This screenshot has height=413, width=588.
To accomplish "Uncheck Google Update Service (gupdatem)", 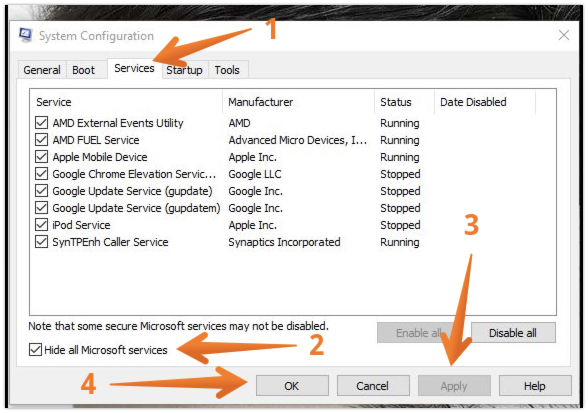I will pos(41,207).
